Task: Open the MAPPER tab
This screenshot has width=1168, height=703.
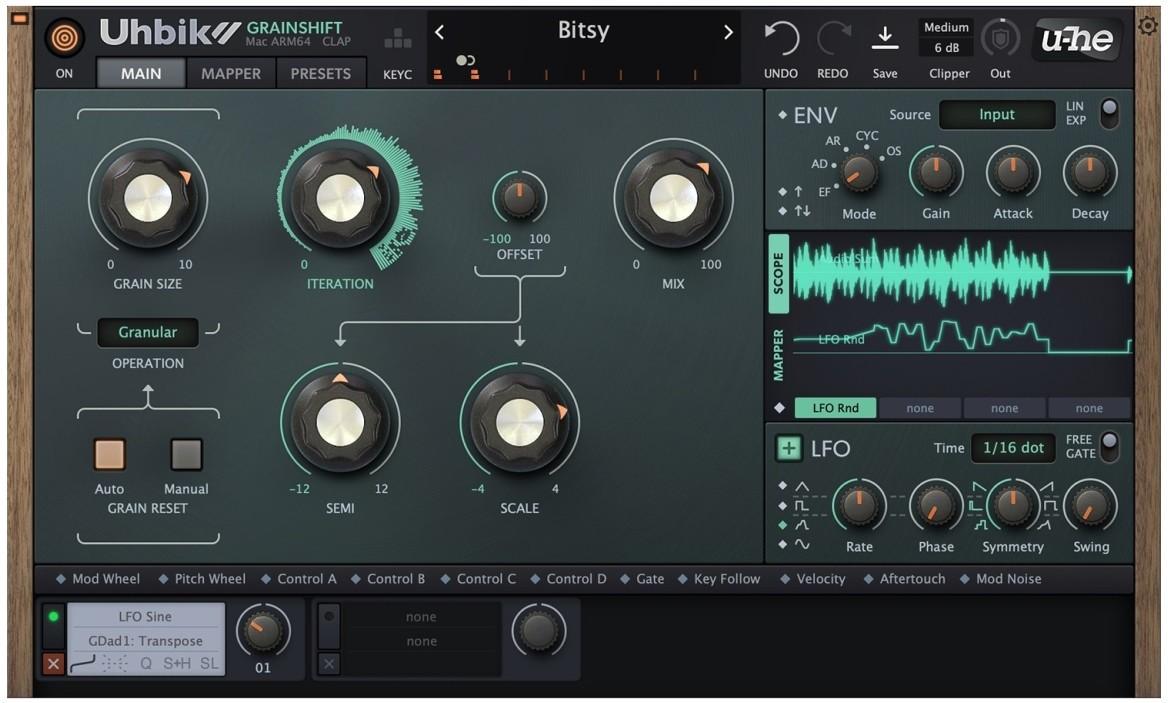Action: click(231, 74)
